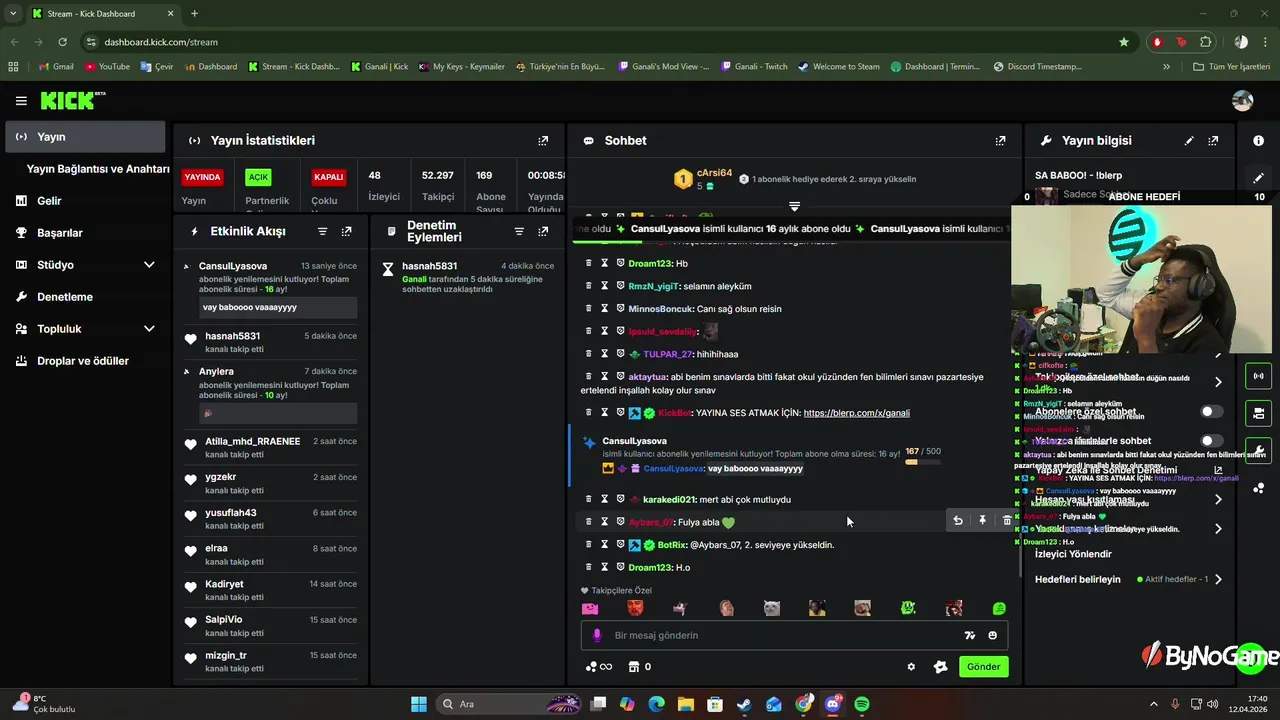Pop out the Sohbet chat panel
Image resolution: width=1280 pixels, height=720 pixels.
pyautogui.click(x=1000, y=141)
